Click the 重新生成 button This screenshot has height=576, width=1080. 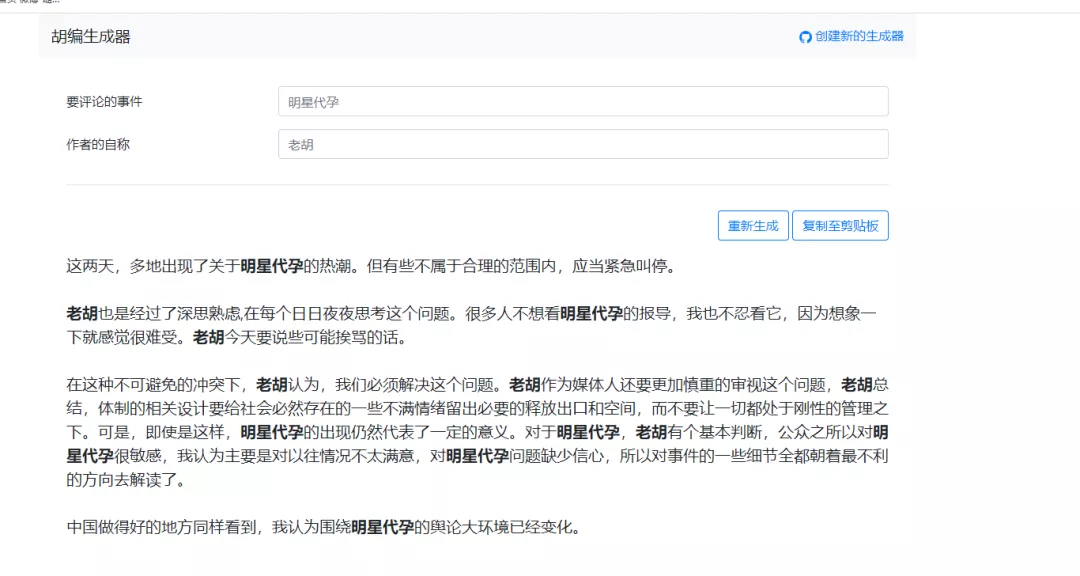[x=753, y=225]
